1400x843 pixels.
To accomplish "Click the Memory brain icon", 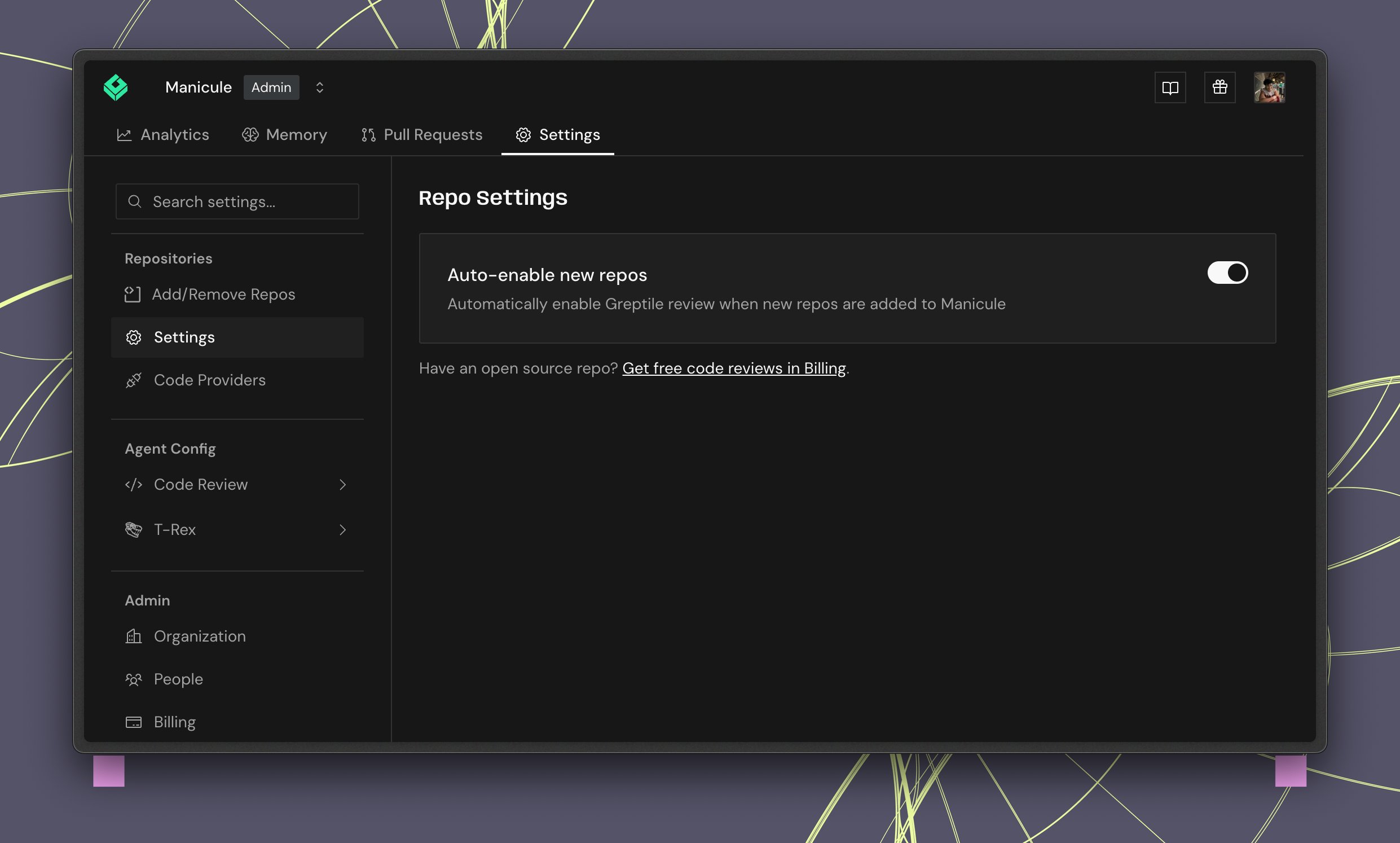I will click(x=250, y=135).
